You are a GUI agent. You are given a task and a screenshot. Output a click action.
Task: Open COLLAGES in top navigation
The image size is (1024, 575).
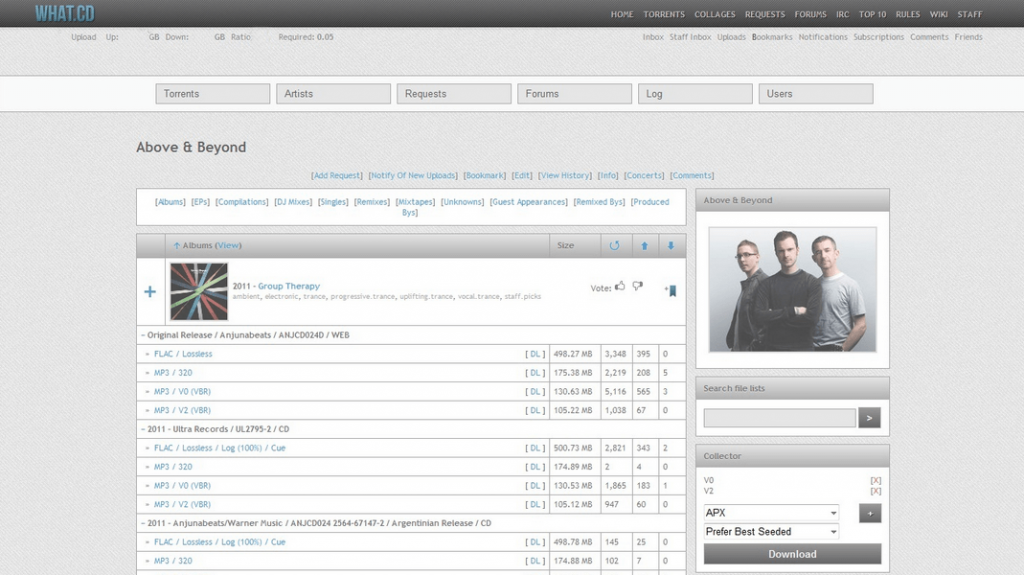(714, 14)
